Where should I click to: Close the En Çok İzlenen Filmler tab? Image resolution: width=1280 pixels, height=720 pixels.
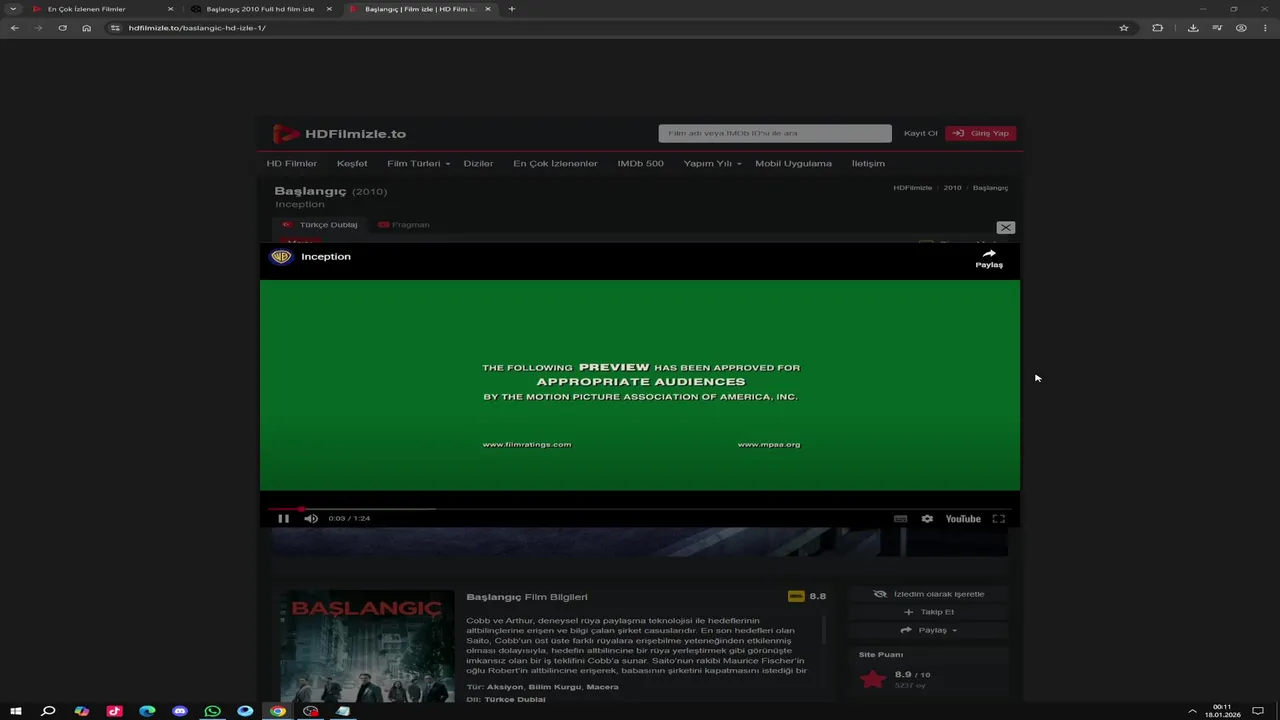click(x=170, y=9)
